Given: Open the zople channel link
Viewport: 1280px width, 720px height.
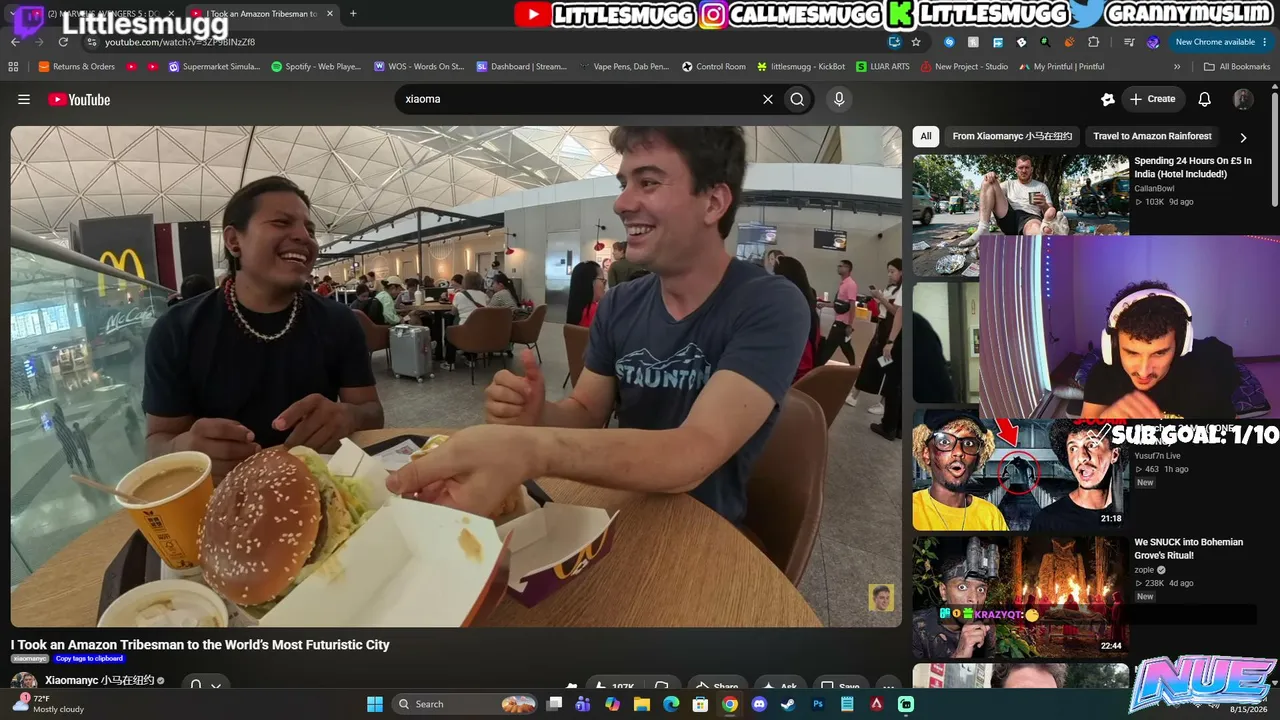Looking at the screenshot, I should (x=1144, y=570).
